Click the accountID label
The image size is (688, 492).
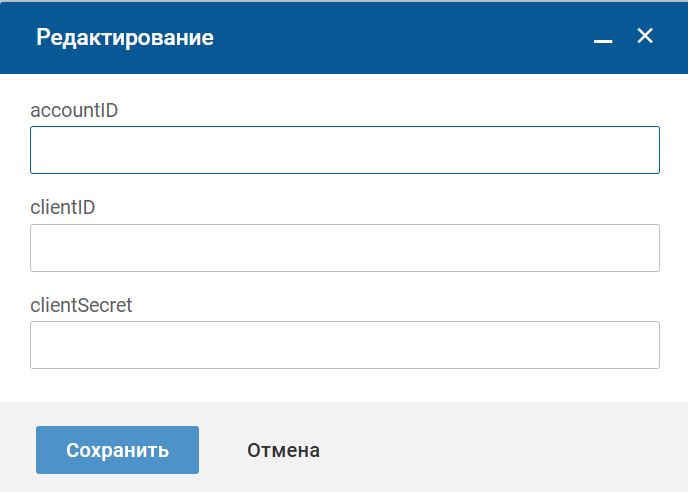pyautogui.click(x=74, y=110)
